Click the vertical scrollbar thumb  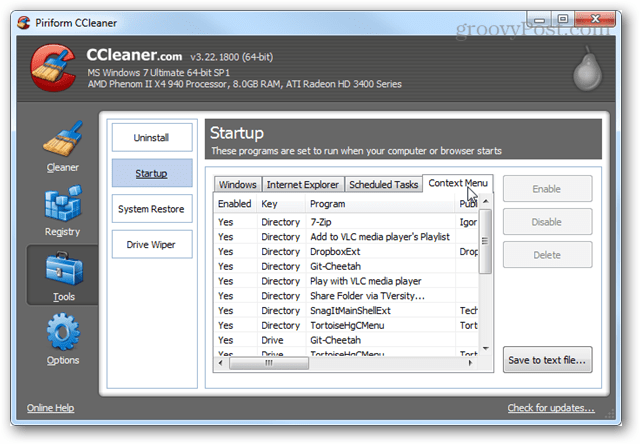485,241
